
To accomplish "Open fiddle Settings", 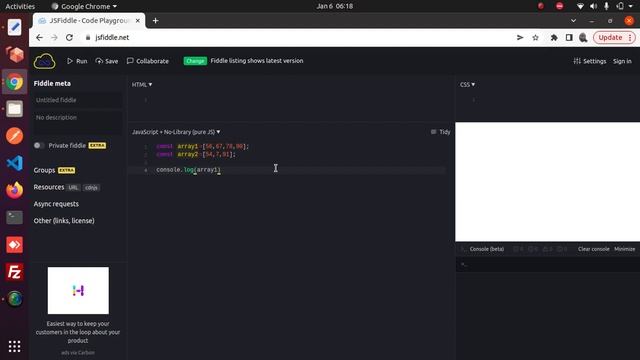I will tap(590, 61).
